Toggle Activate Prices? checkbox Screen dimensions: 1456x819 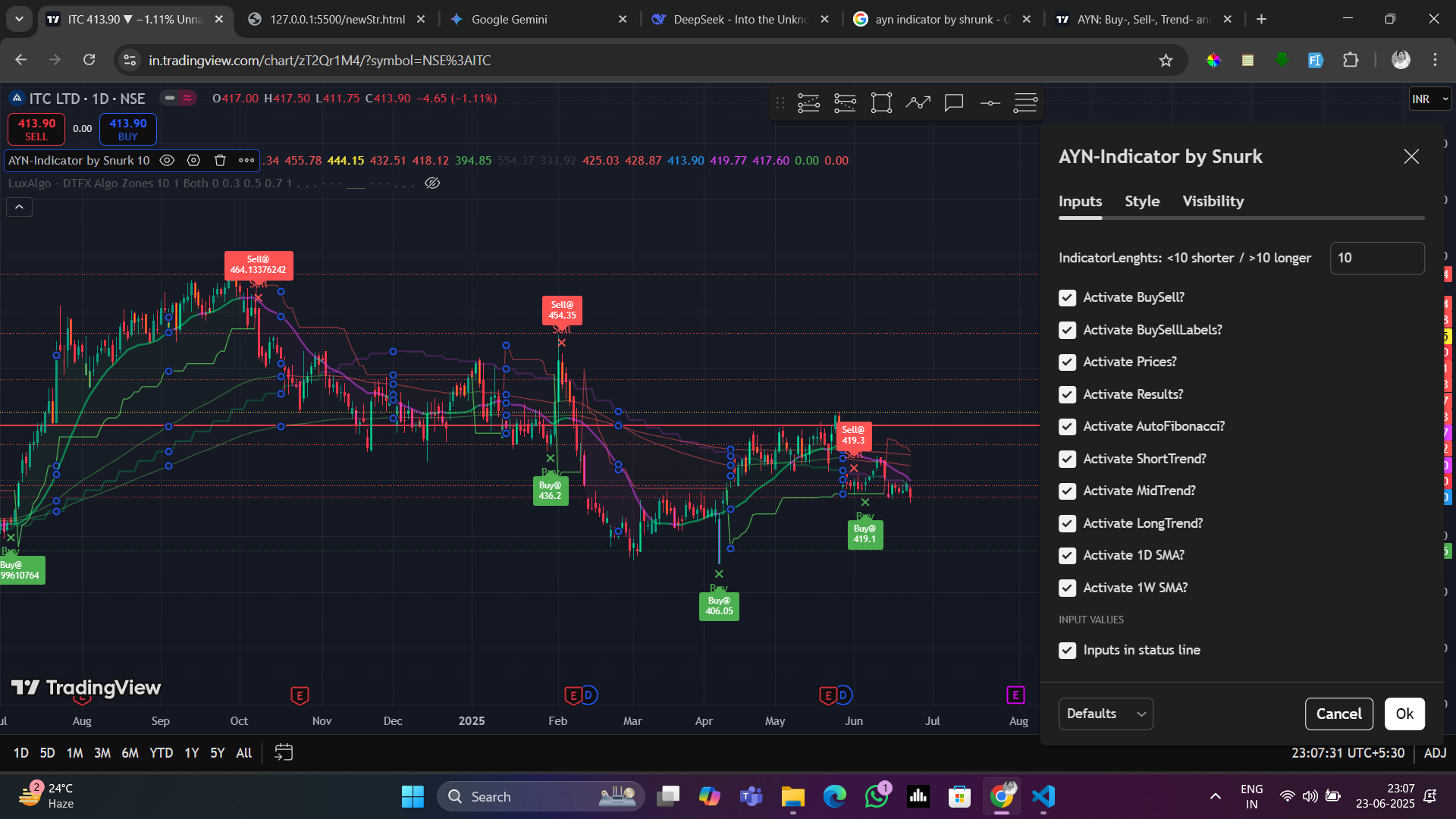click(x=1067, y=362)
